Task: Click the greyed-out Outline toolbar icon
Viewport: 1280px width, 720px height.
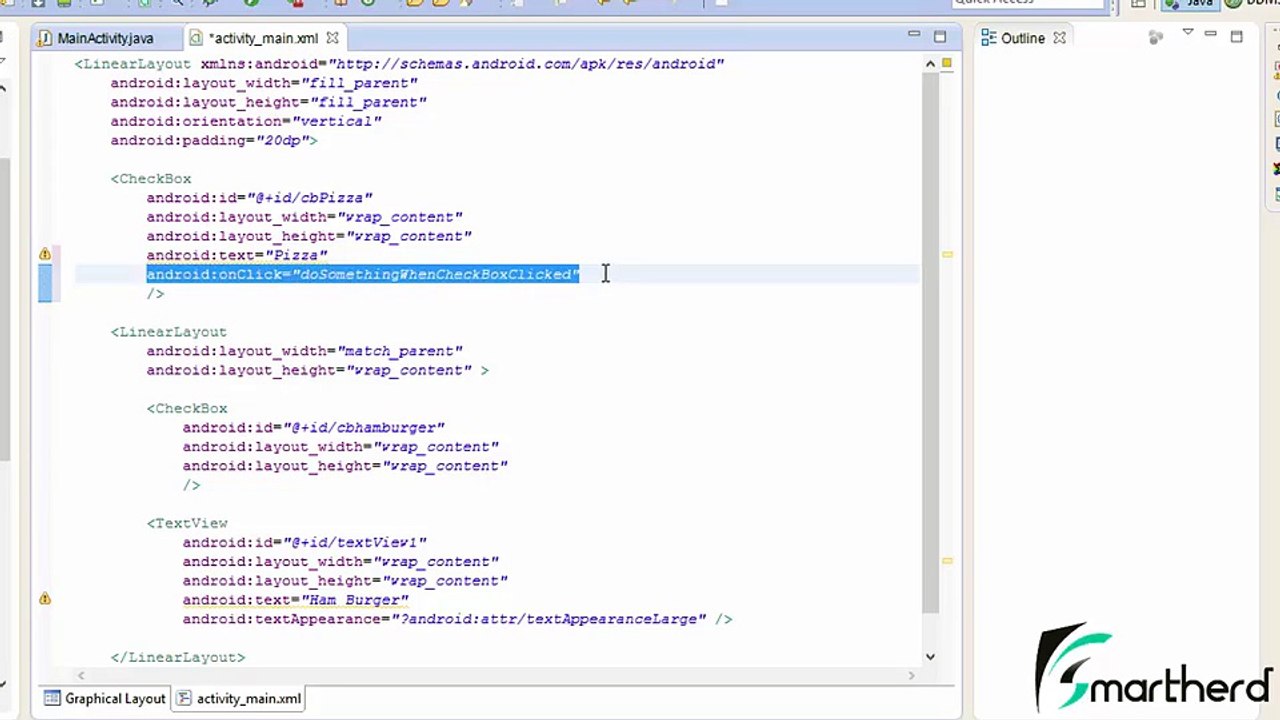Action: (x=1156, y=38)
